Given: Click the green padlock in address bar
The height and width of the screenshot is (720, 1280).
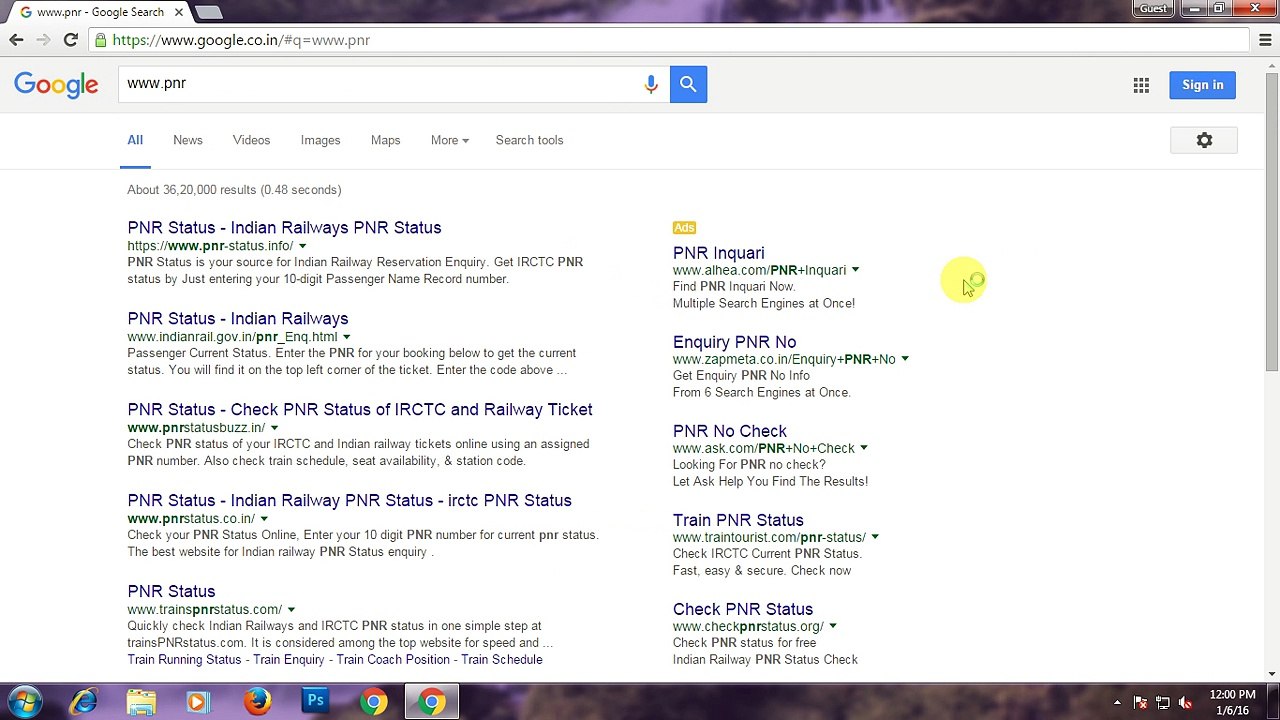Looking at the screenshot, I should point(101,40).
